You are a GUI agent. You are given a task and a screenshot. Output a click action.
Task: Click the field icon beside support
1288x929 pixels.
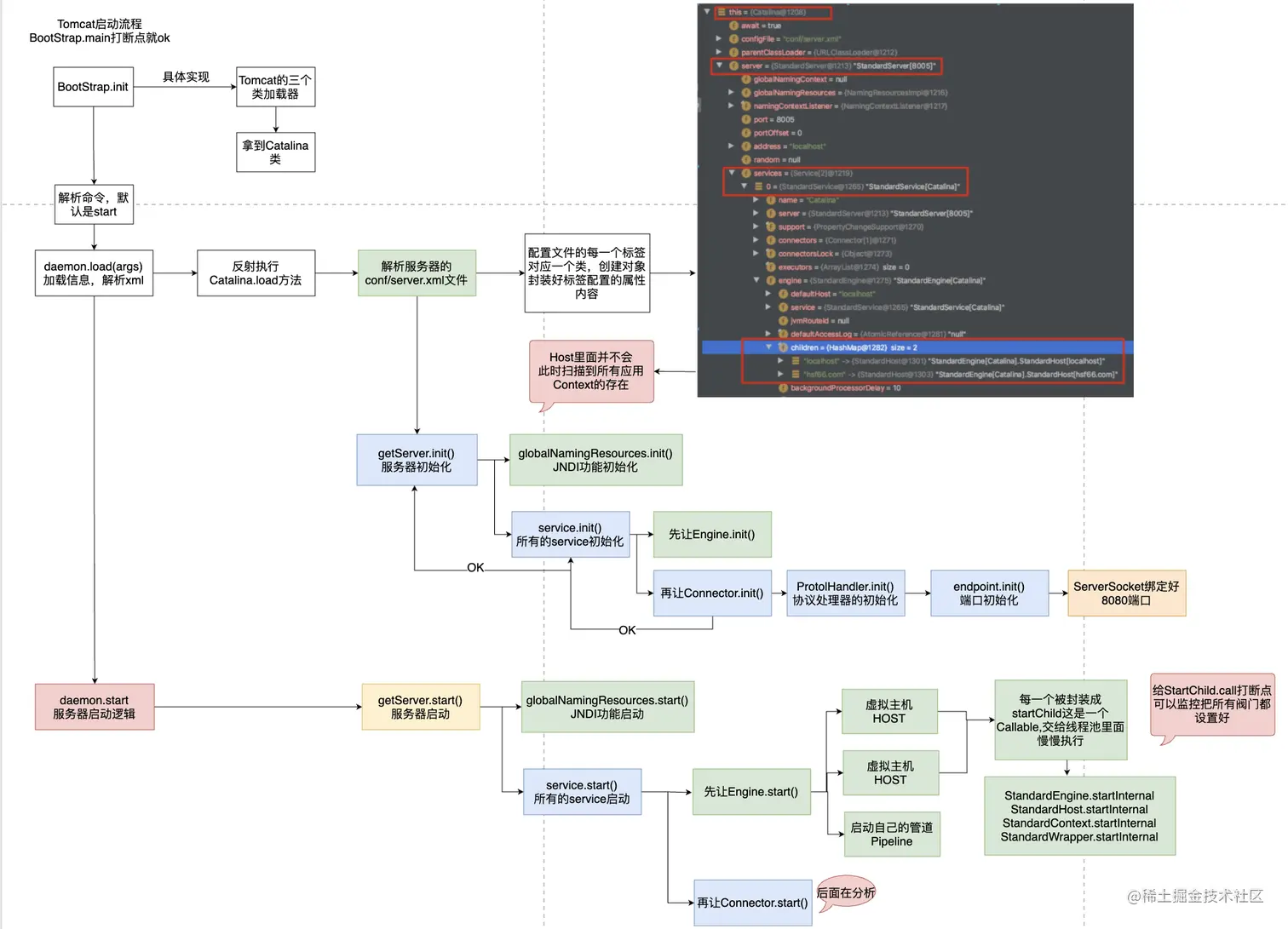click(x=771, y=227)
